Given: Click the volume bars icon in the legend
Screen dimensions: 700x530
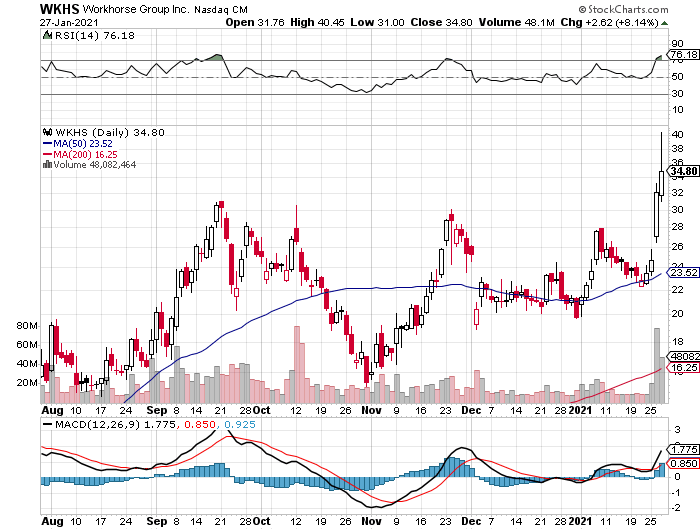Looking at the screenshot, I should (47, 164).
